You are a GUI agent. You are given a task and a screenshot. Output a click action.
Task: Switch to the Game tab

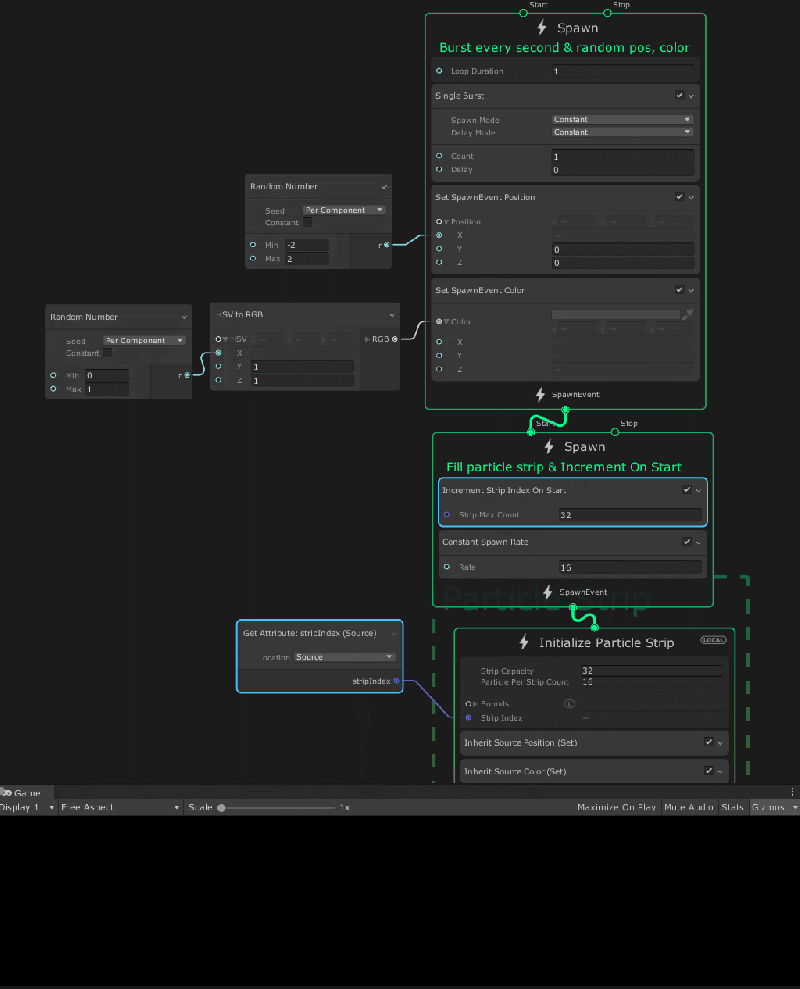pos(25,792)
